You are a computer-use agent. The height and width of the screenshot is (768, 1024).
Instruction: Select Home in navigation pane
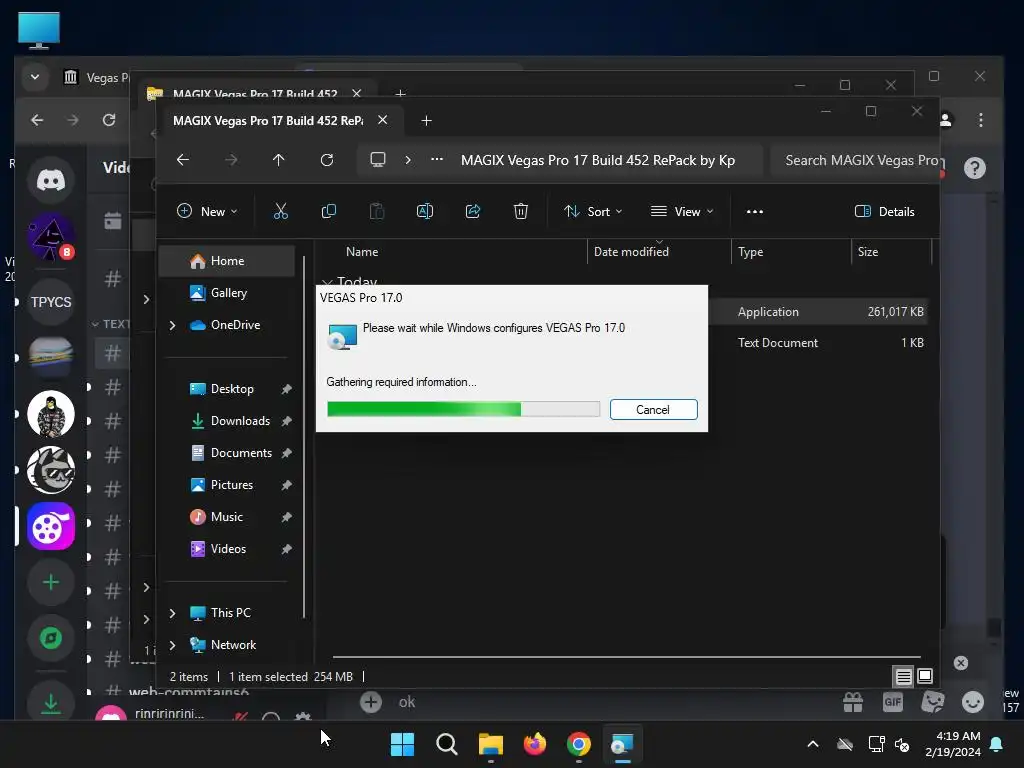tap(227, 261)
